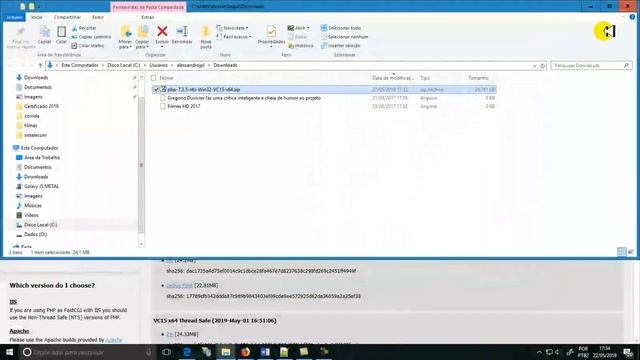Click in the Pesquisar Downloads search box
Viewport: 640px width, 360px height.
tap(591, 65)
